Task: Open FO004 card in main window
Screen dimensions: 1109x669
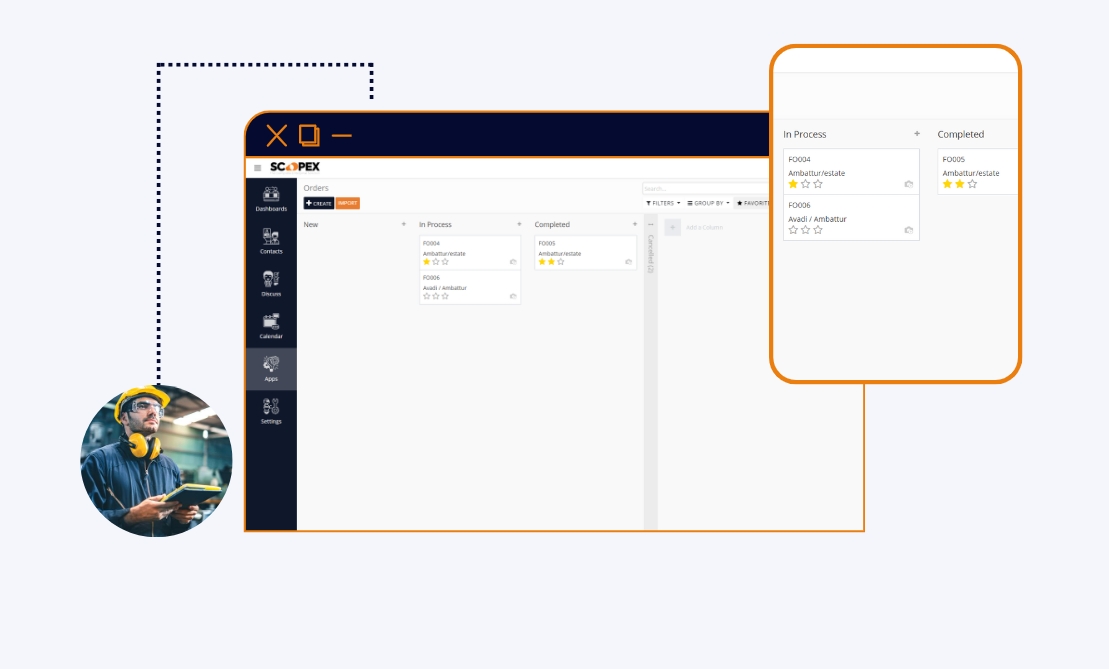Action: [470, 252]
